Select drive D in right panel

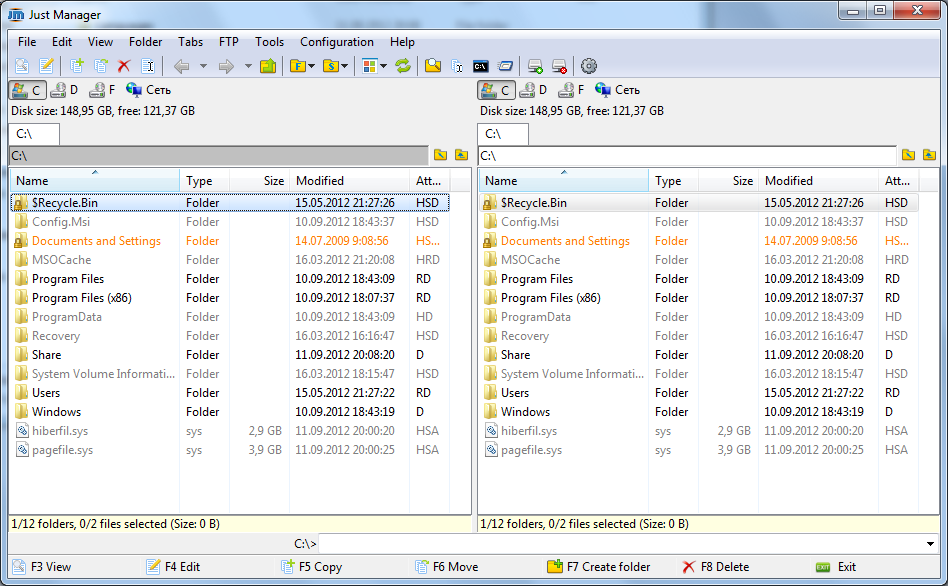[x=534, y=90]
